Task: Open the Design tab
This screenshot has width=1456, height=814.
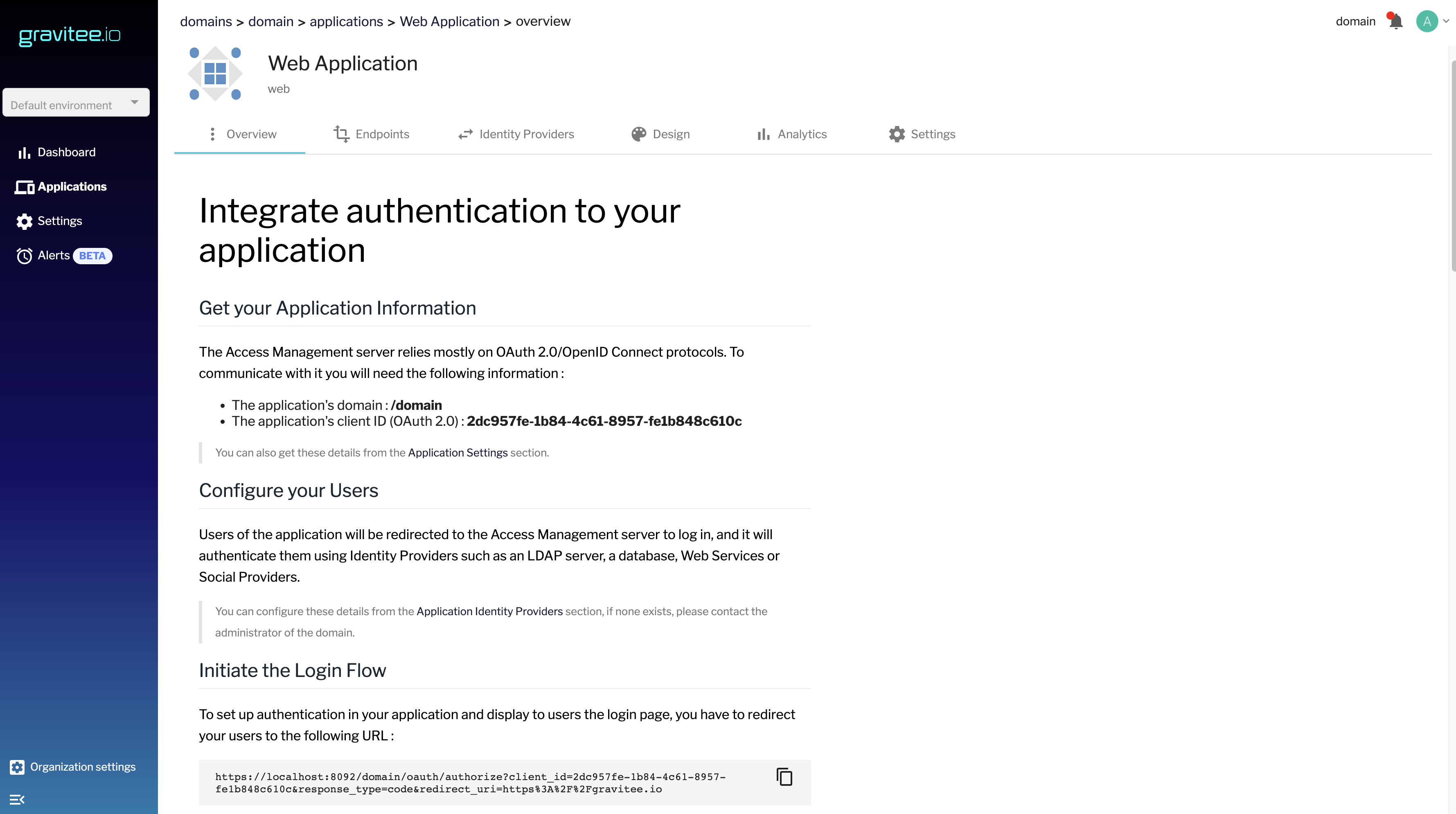Action: 661,135
